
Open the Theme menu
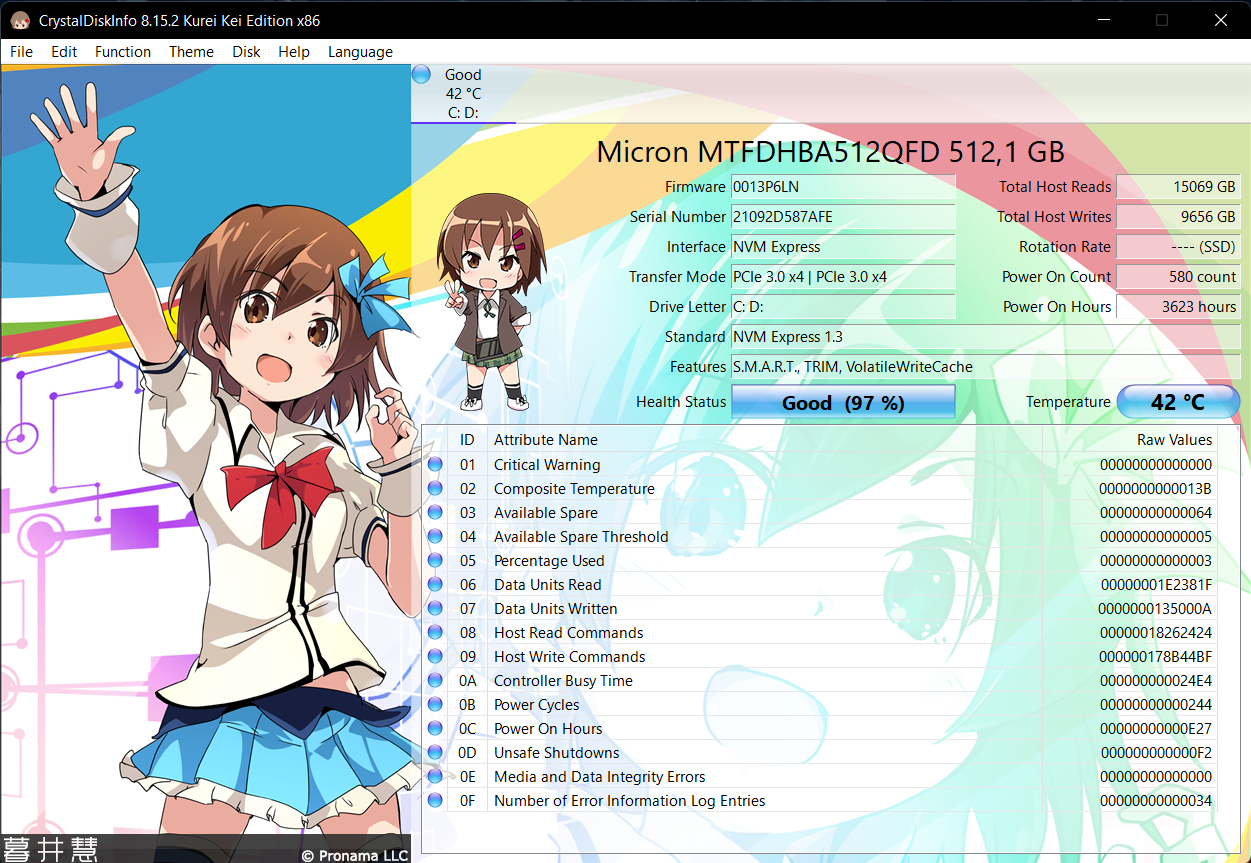[191, 52]
